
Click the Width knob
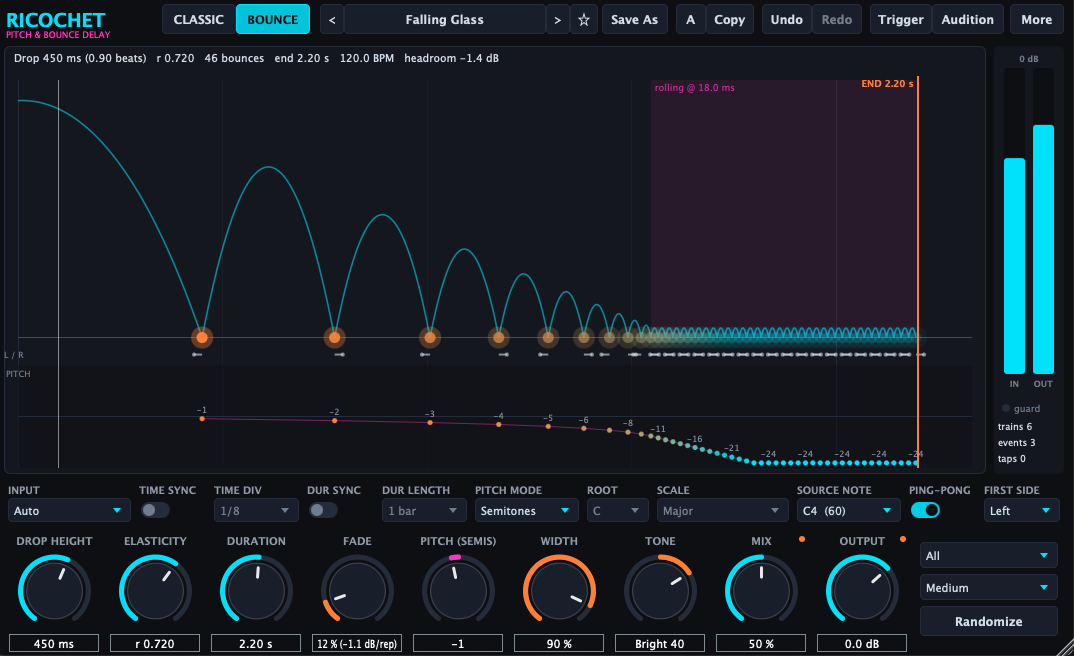559,590
